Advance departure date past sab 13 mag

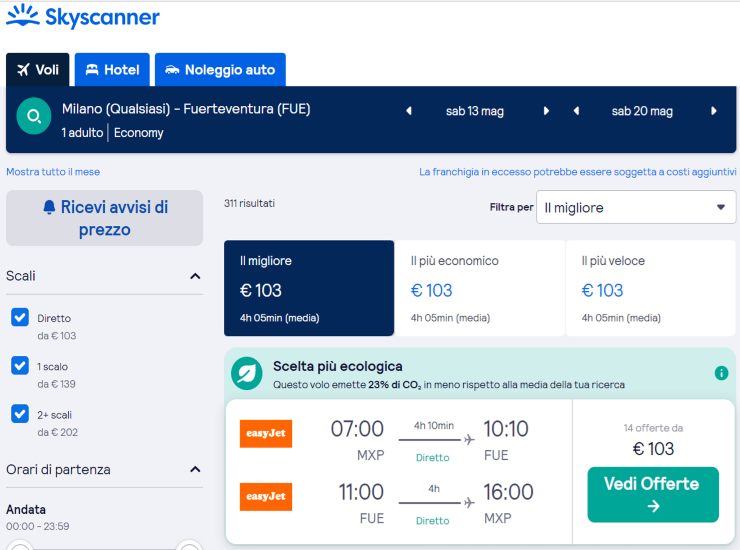[x=546, y=111]
